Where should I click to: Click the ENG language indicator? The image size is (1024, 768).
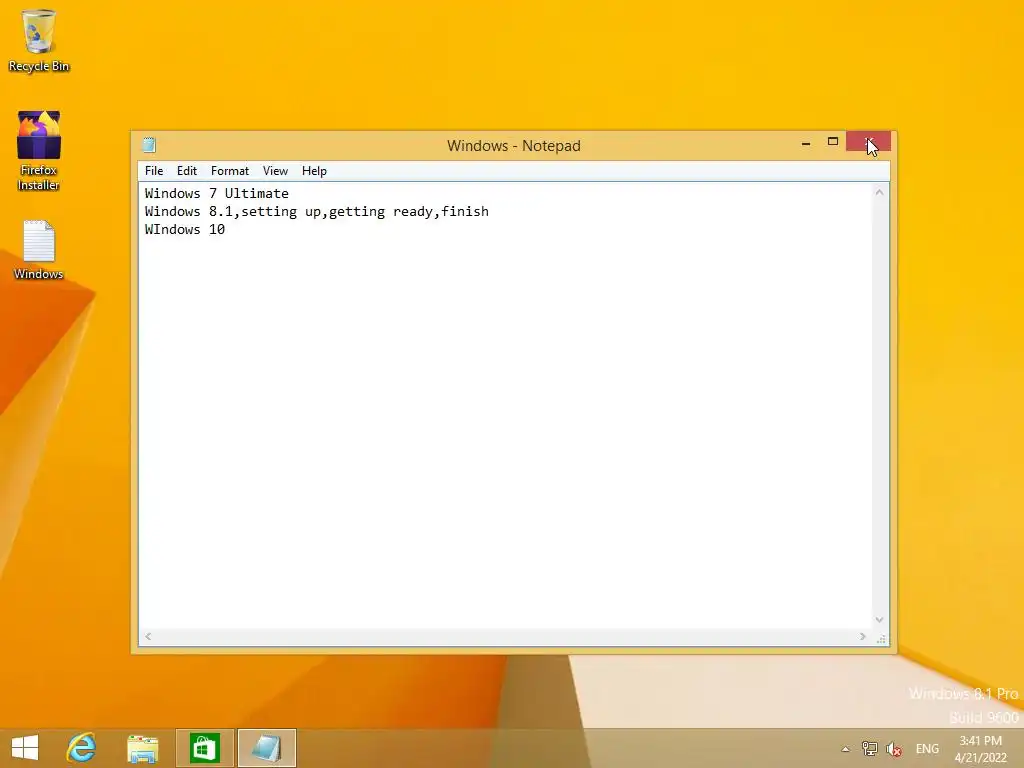point(927,749)
